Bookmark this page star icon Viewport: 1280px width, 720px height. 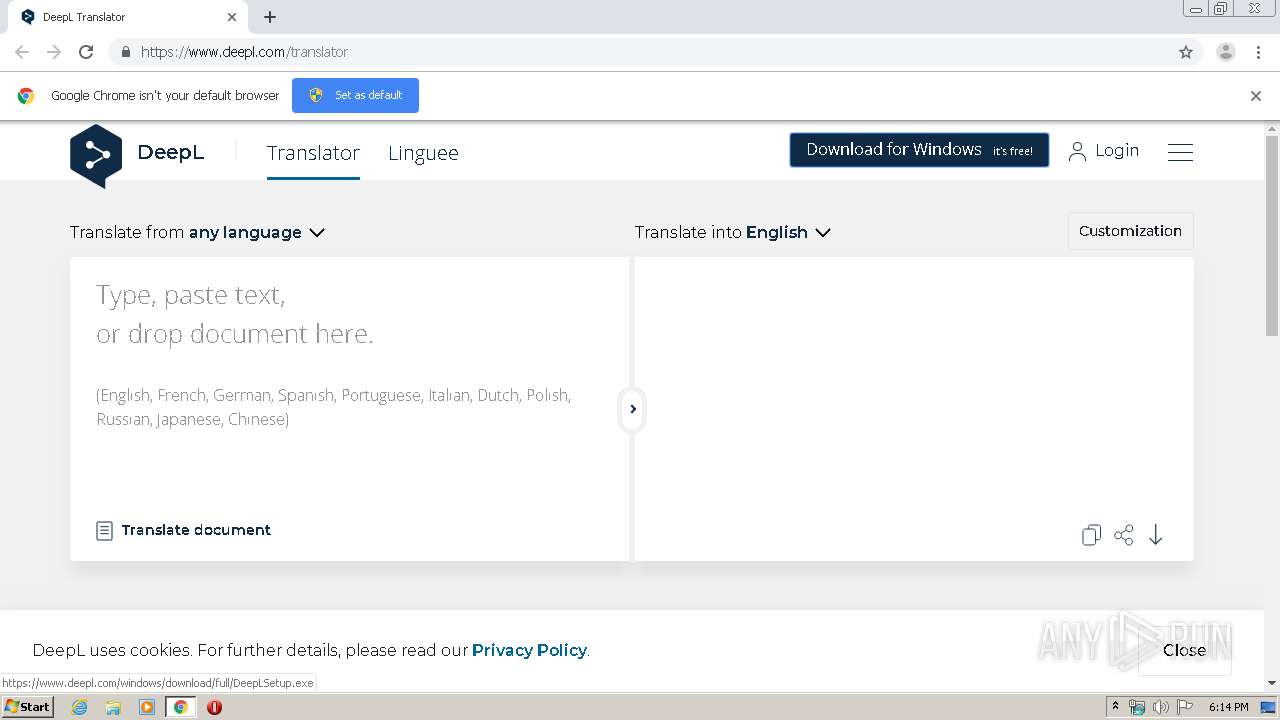[1186, 52]
